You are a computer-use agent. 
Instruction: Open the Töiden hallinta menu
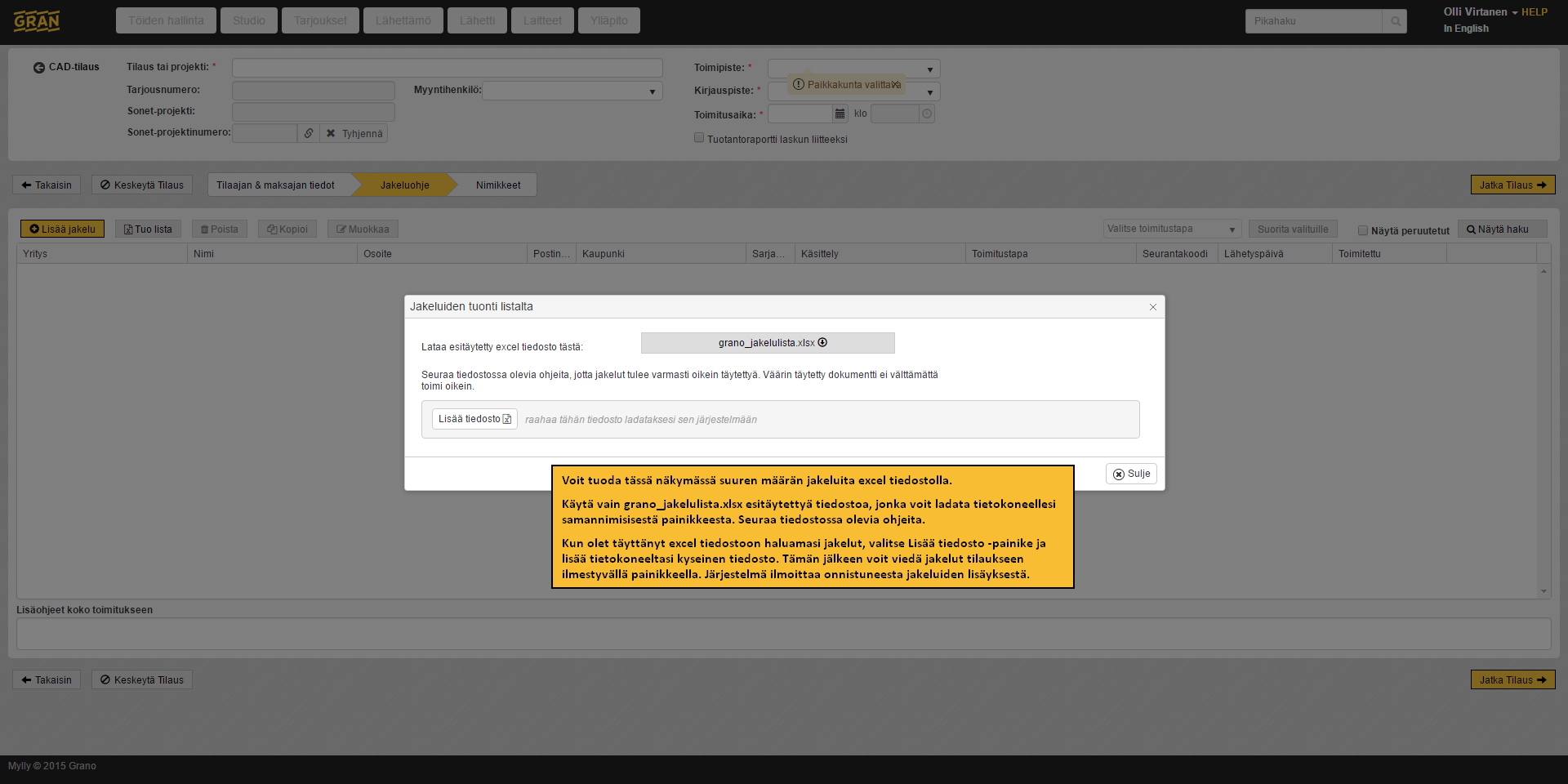coord(166,20)
